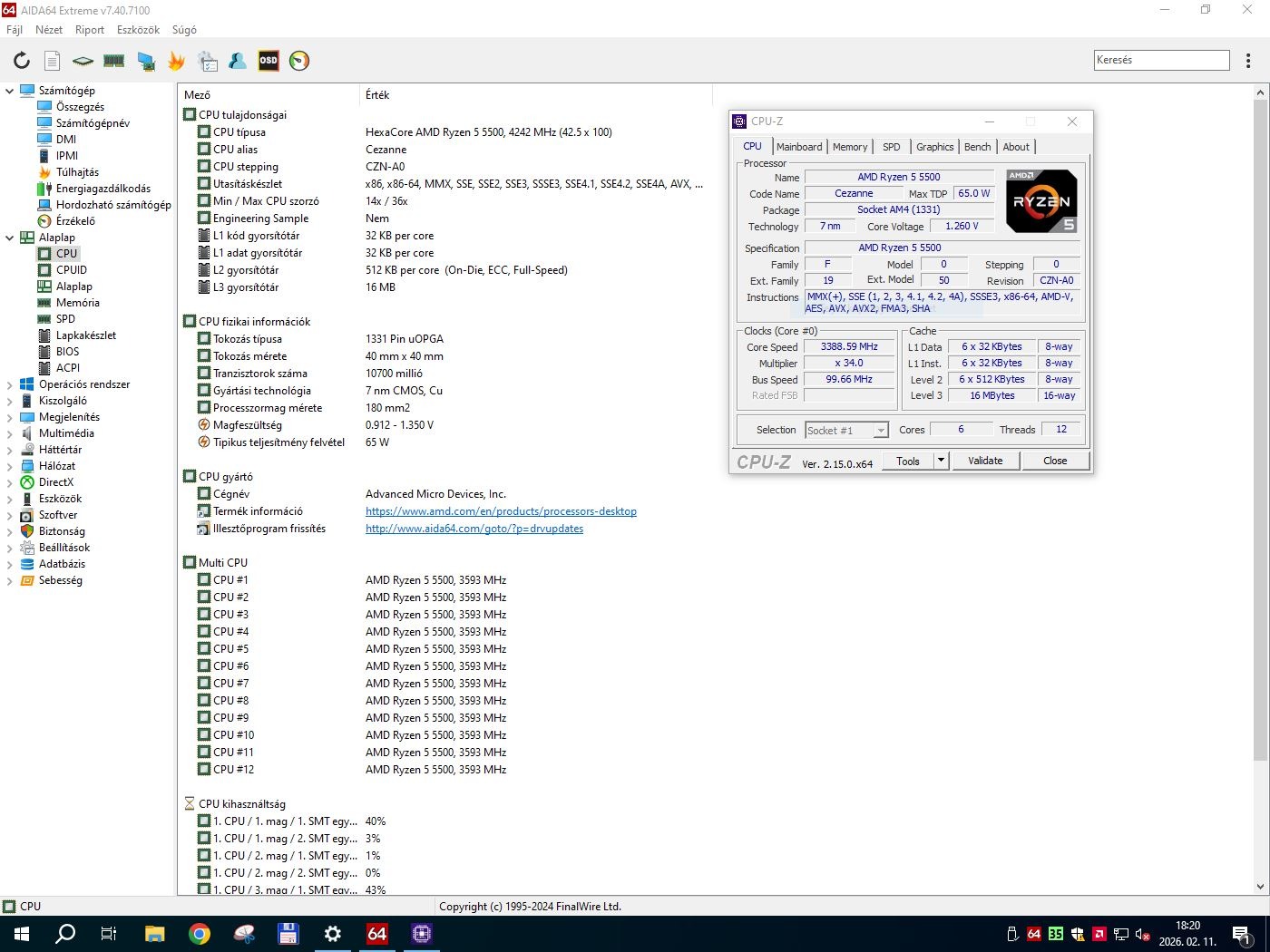Click the CPU chip toolbar icon
Viewport: 1270px width, 952px height.
(x=83, y=61)
